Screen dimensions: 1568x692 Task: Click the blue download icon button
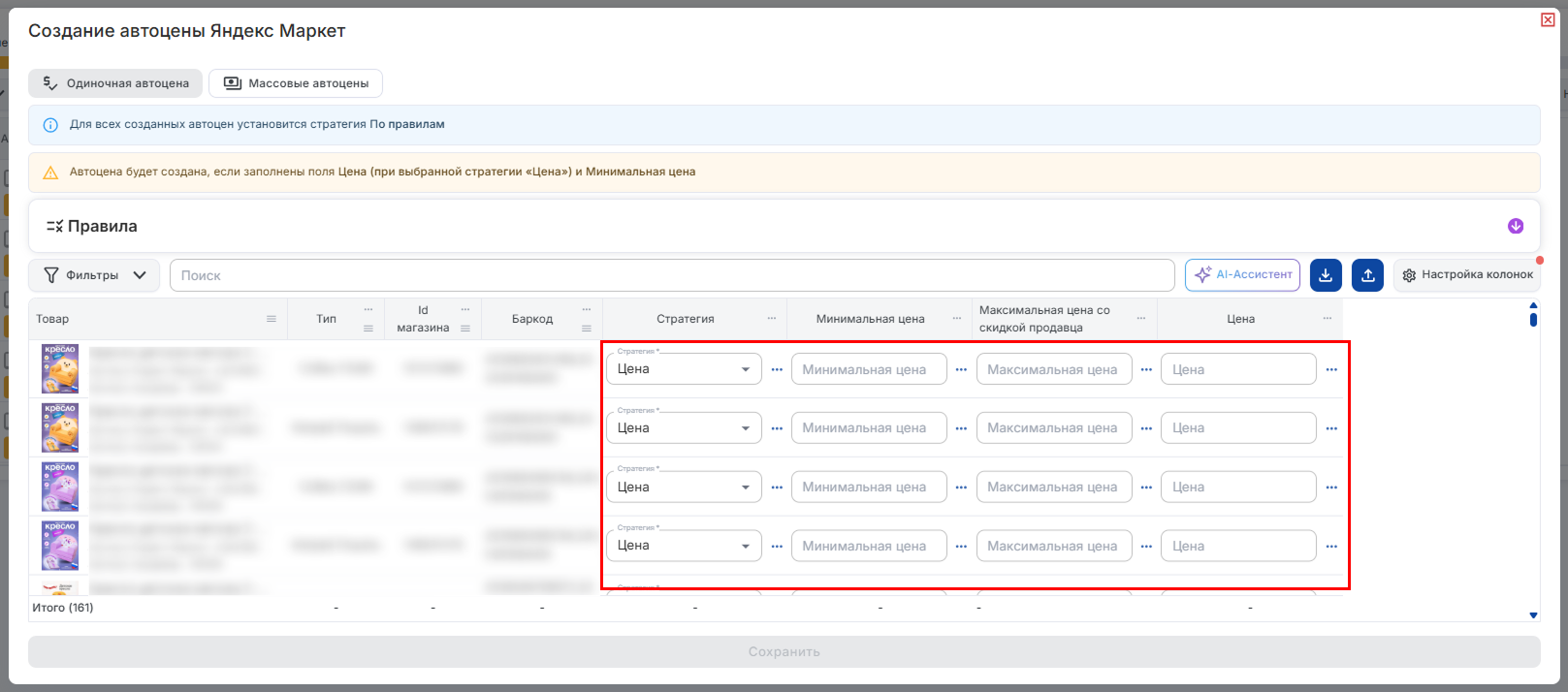pyautogui.click(x=1326, y=275)
